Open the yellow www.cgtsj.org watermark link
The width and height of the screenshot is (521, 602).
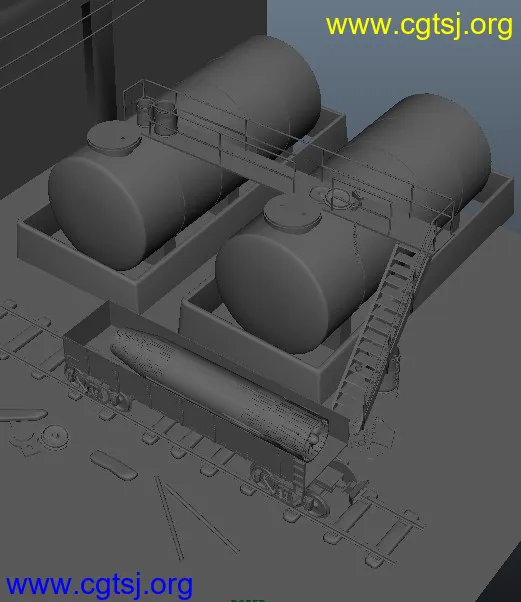click(x=419, y=26)
